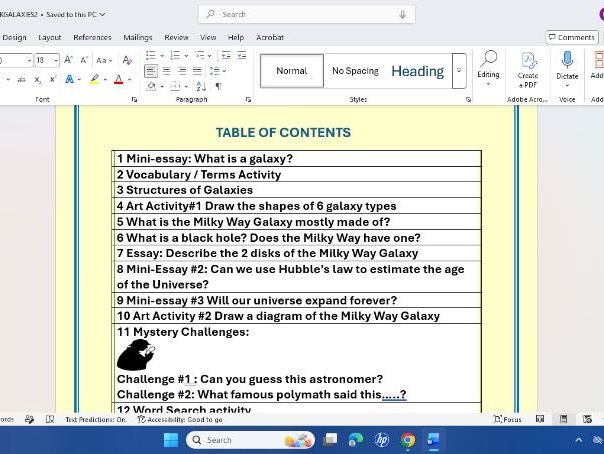Open the numbering format dropdown arrow
The height and width of the screenshot is (454, 604).
(186, 56)
